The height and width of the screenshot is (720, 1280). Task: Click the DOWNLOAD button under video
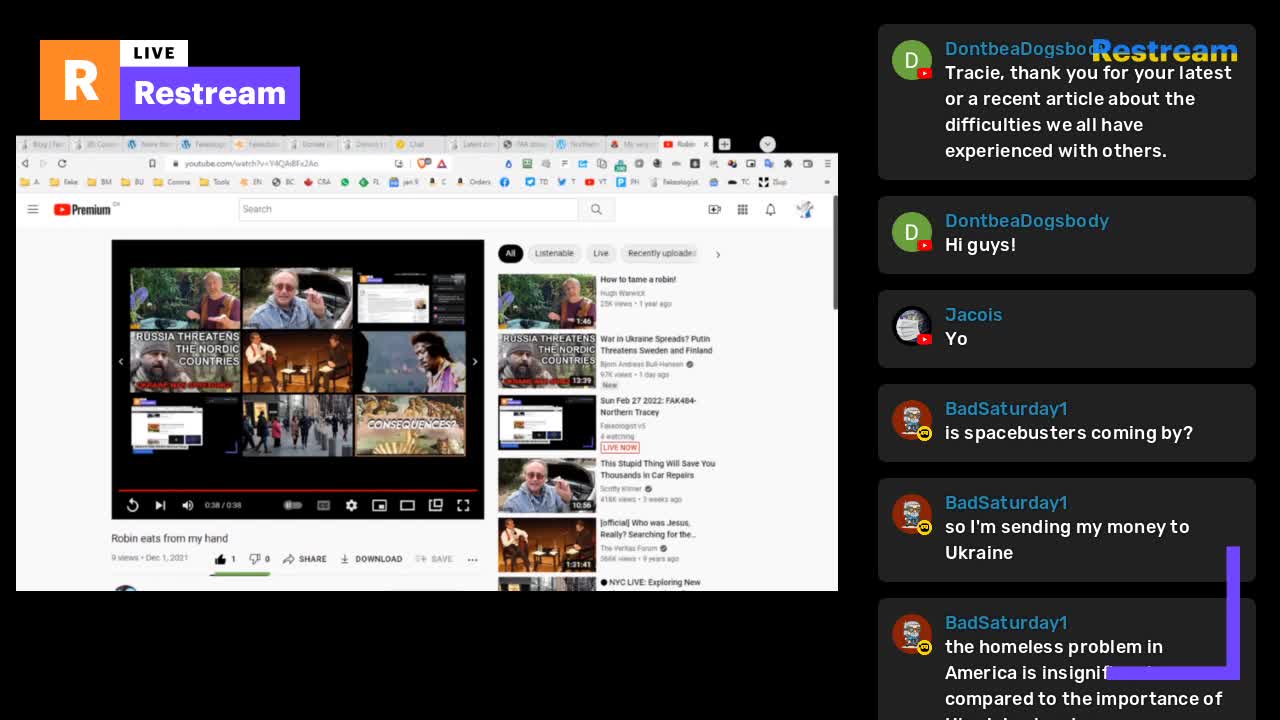pyautogui.click(x=371, y=559)
